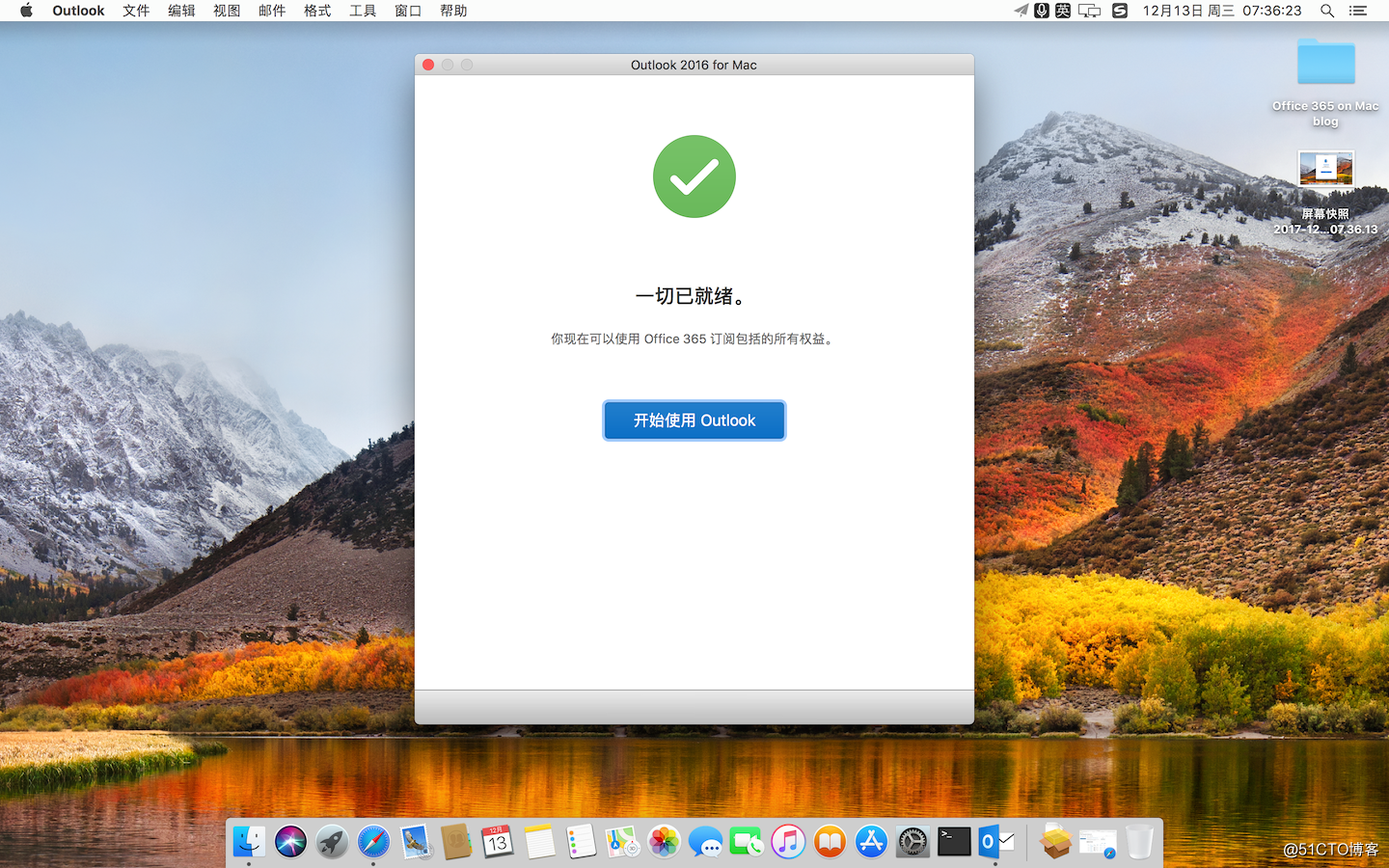Close the Outlook 2016 for Mac window
Viewport: 1389px width, 868px height.
[x=428, y=65]
